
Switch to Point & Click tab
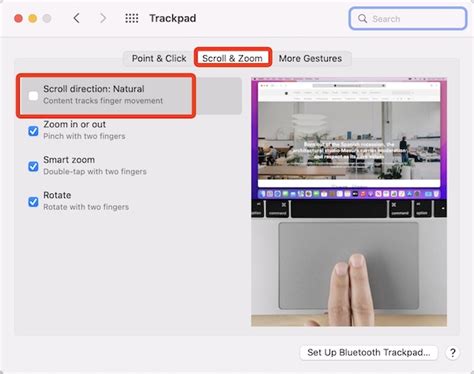tap(159, 58)
